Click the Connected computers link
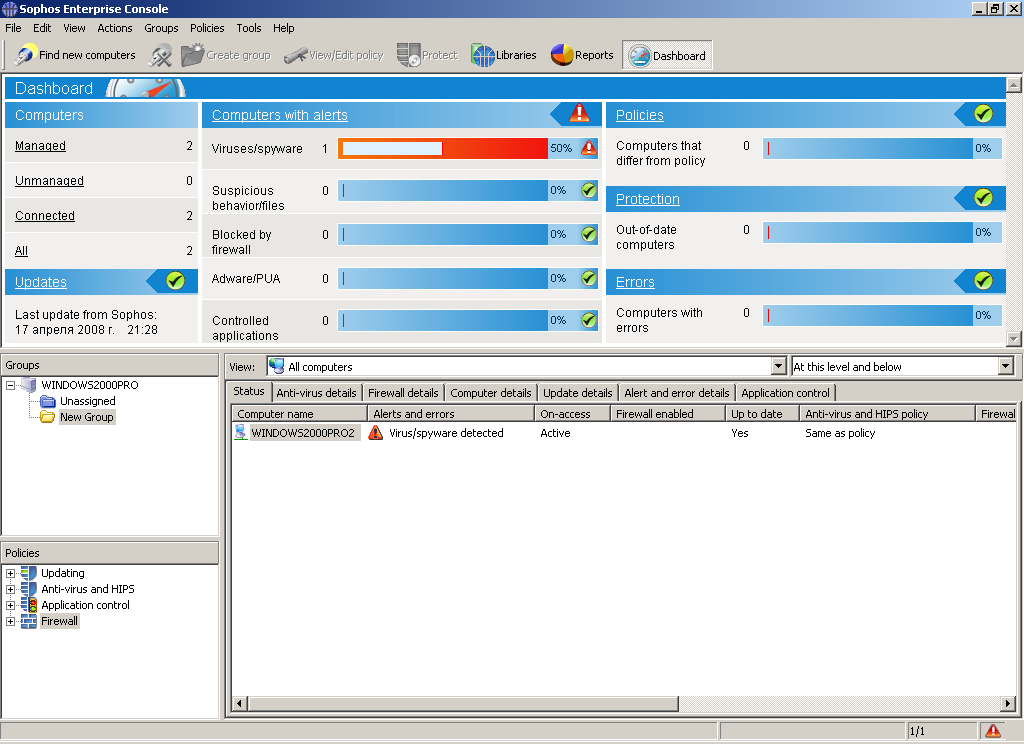Image resolution: width=1024 pixels, height=744 pixels. 44,216
